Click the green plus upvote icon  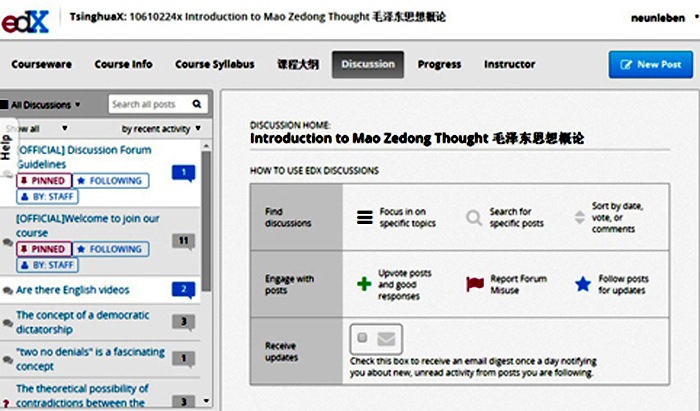tap(363, 284)
